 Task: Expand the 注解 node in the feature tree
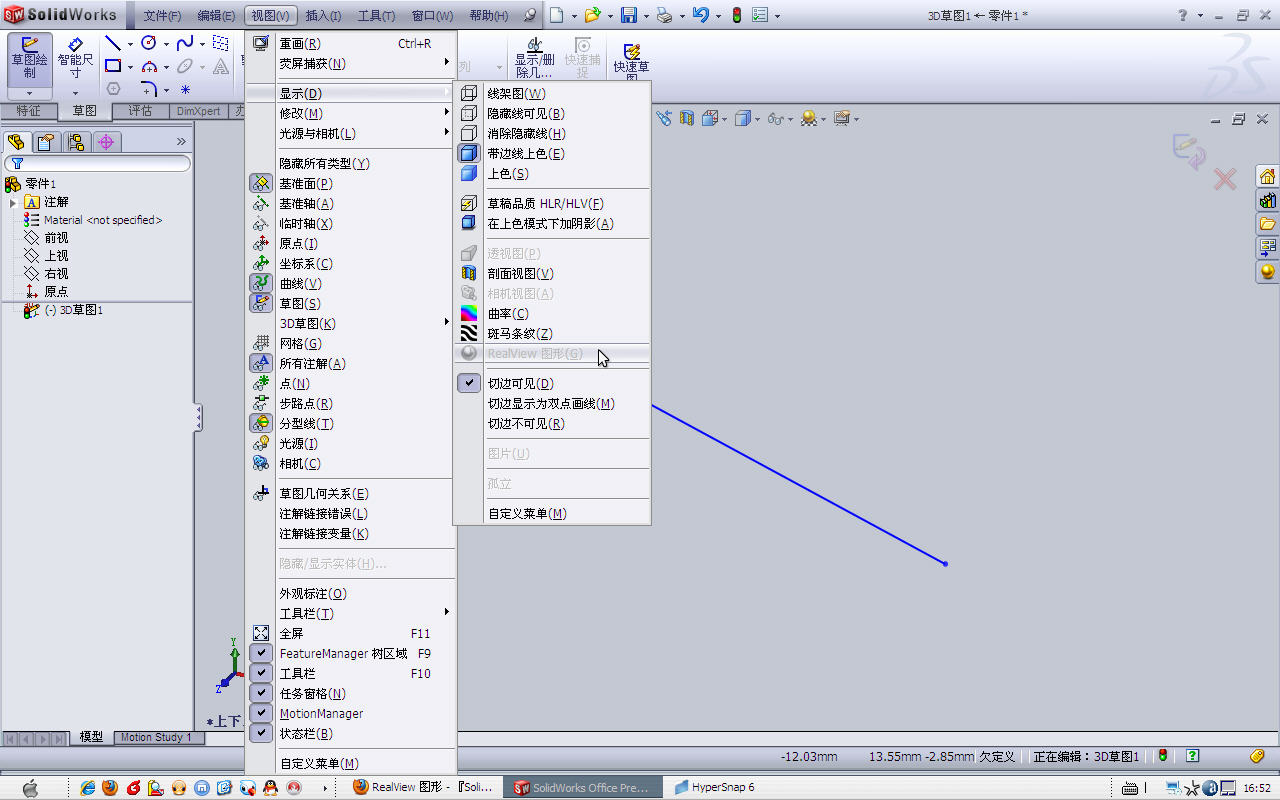pos(13,202)
